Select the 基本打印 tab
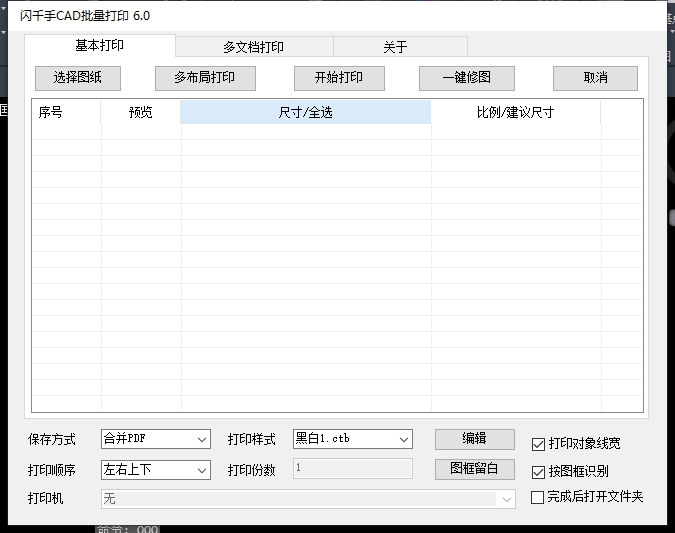This screenshot has height=533, width=675. click(100, 46)
